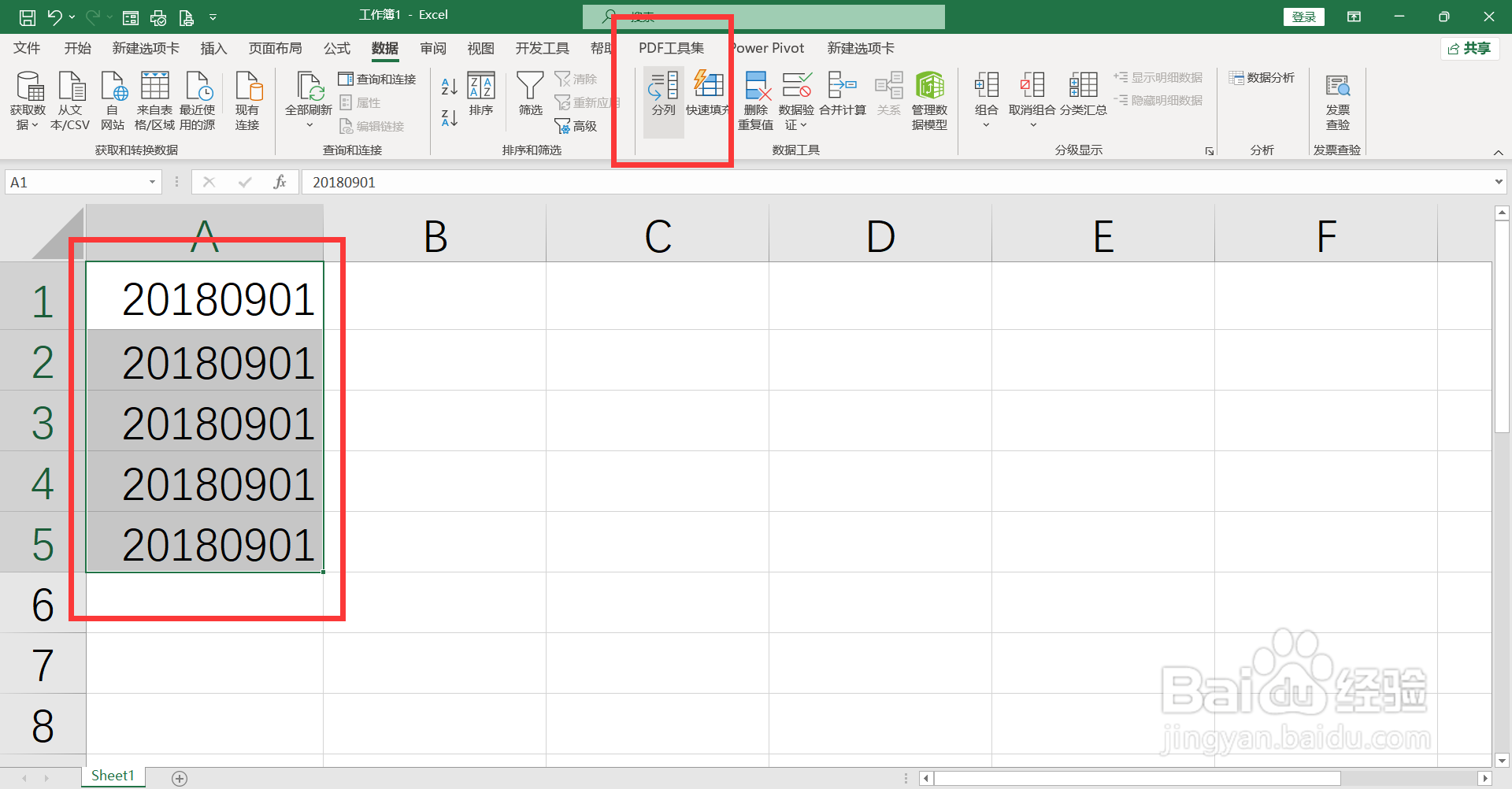Switch to Formulas (公式) tab
Image resolution: width=1512 pixels, height=789 pixels.
(x=337, y=49)
